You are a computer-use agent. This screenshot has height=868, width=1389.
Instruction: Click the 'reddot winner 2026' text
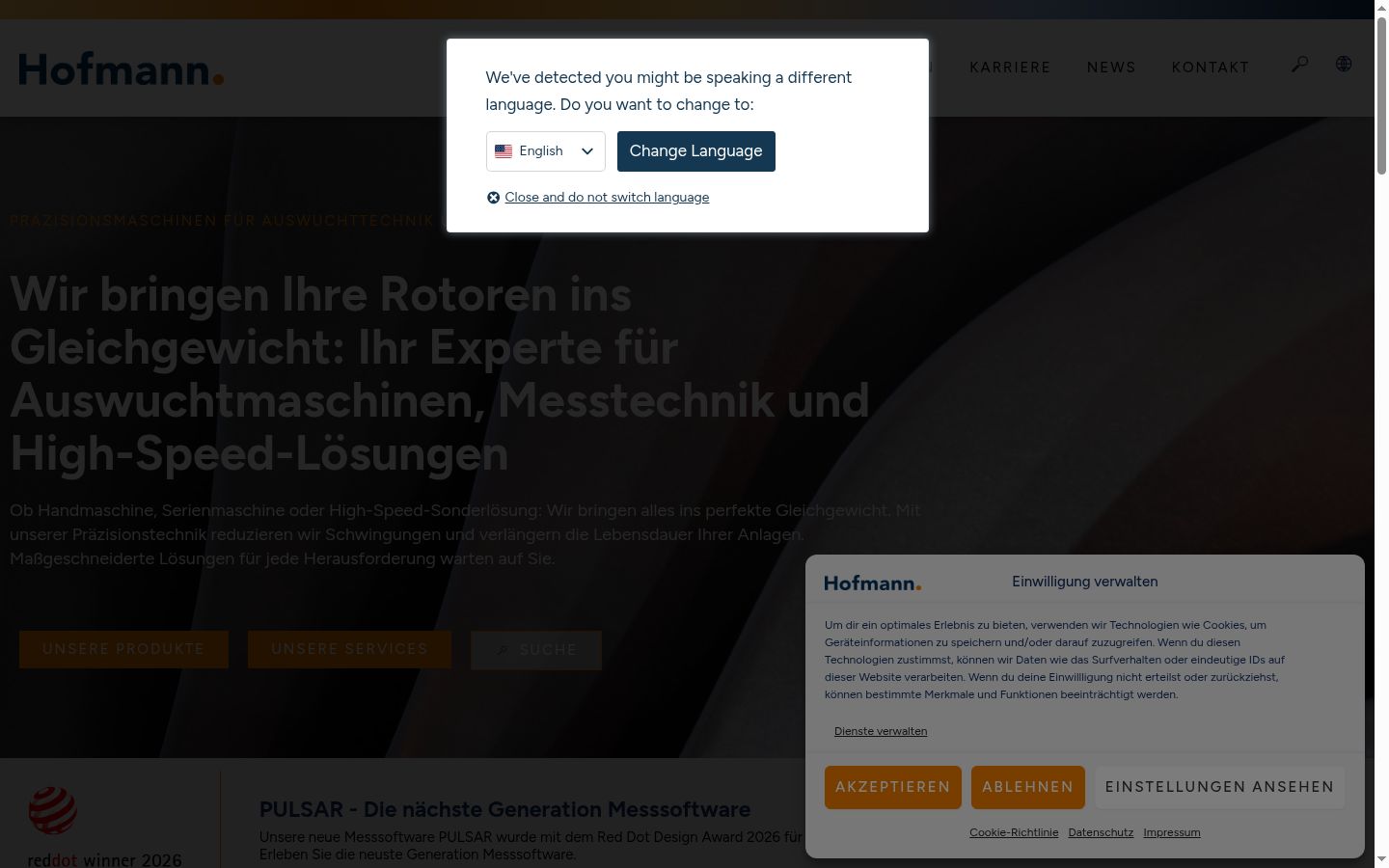[104, 860]
